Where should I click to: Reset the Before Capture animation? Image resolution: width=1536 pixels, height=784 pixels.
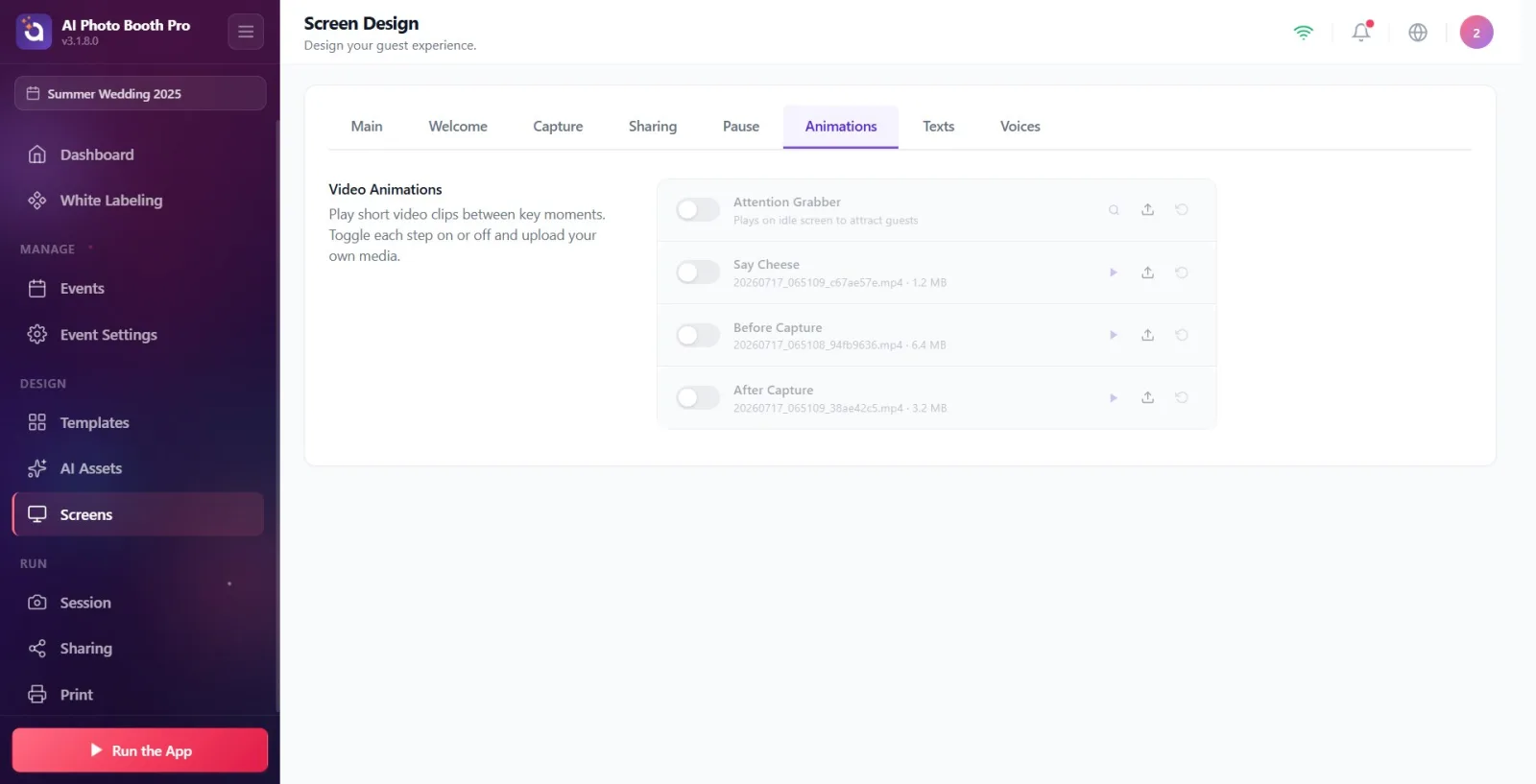pyautogui.click(x=1182, y=335)
